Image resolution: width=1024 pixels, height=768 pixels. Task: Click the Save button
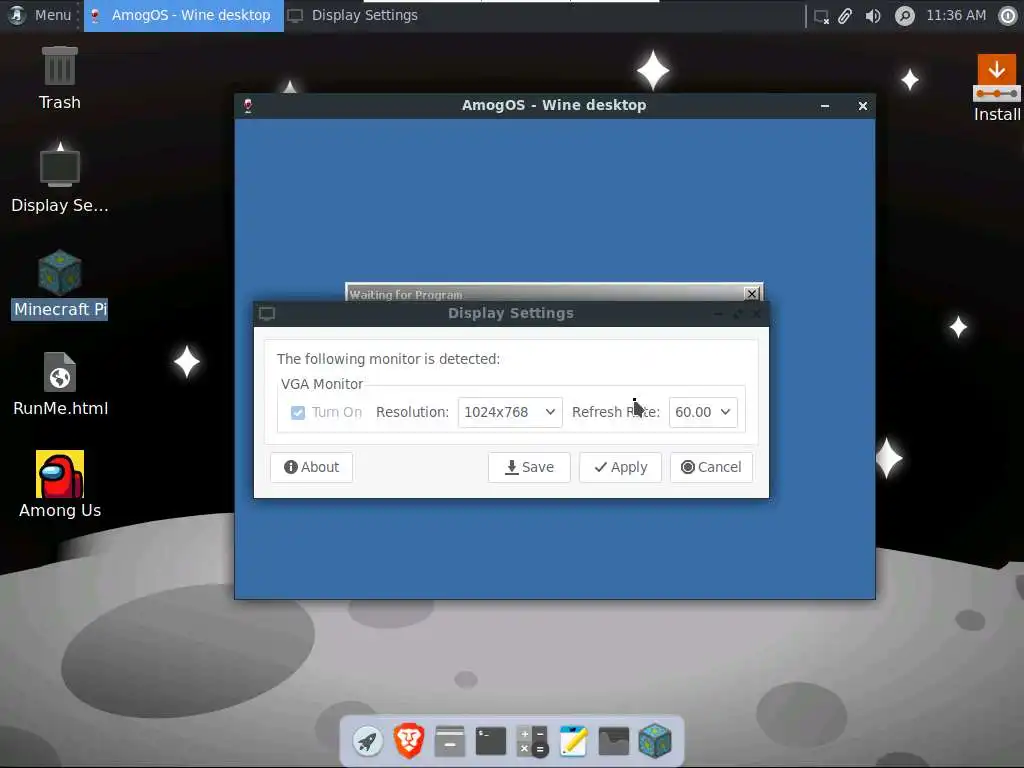[x=529, y=468]
